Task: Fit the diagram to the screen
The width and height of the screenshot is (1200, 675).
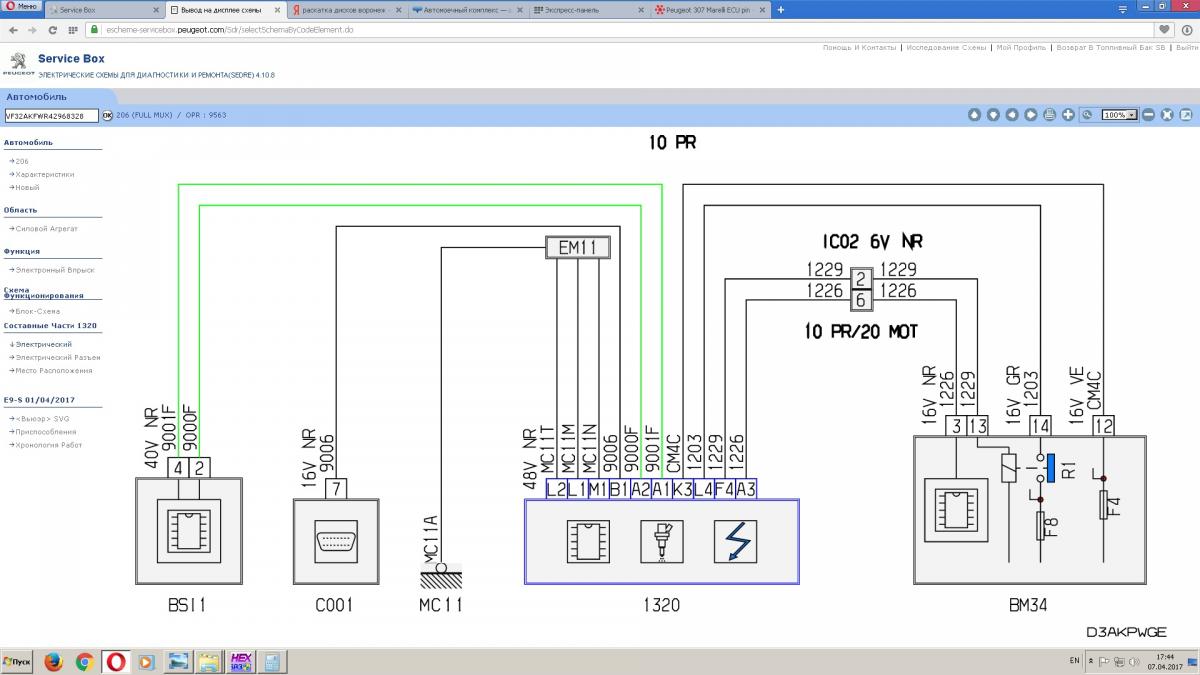Action: (x=1168, y=115)
